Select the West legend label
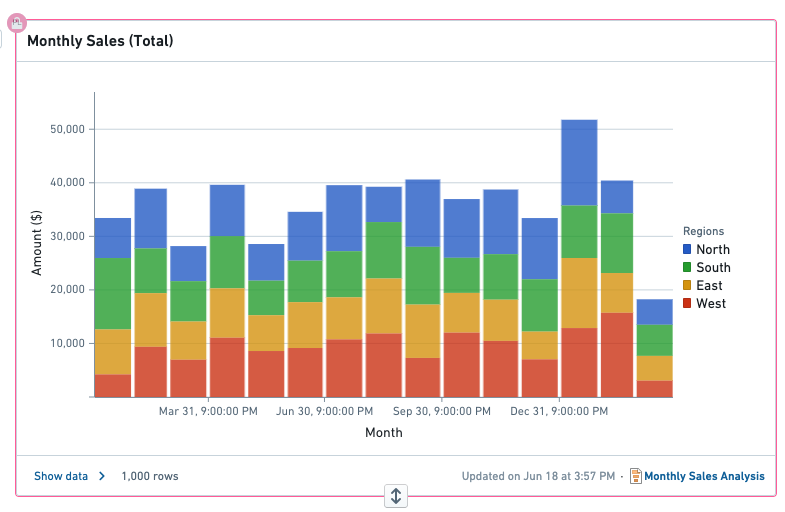The image size is (785, 512). pos(711,303)
